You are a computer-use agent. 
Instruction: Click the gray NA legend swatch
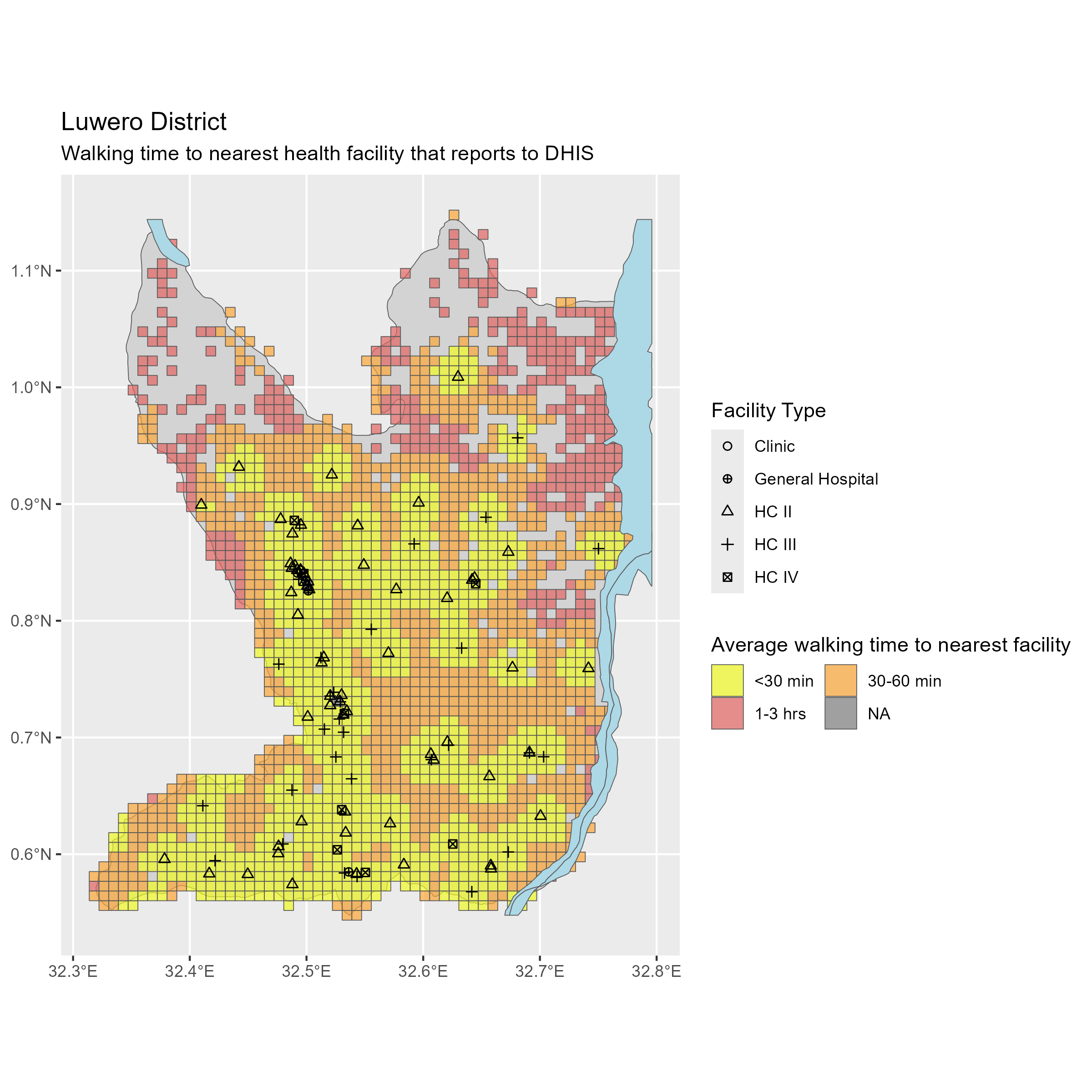tap(840, 713)
